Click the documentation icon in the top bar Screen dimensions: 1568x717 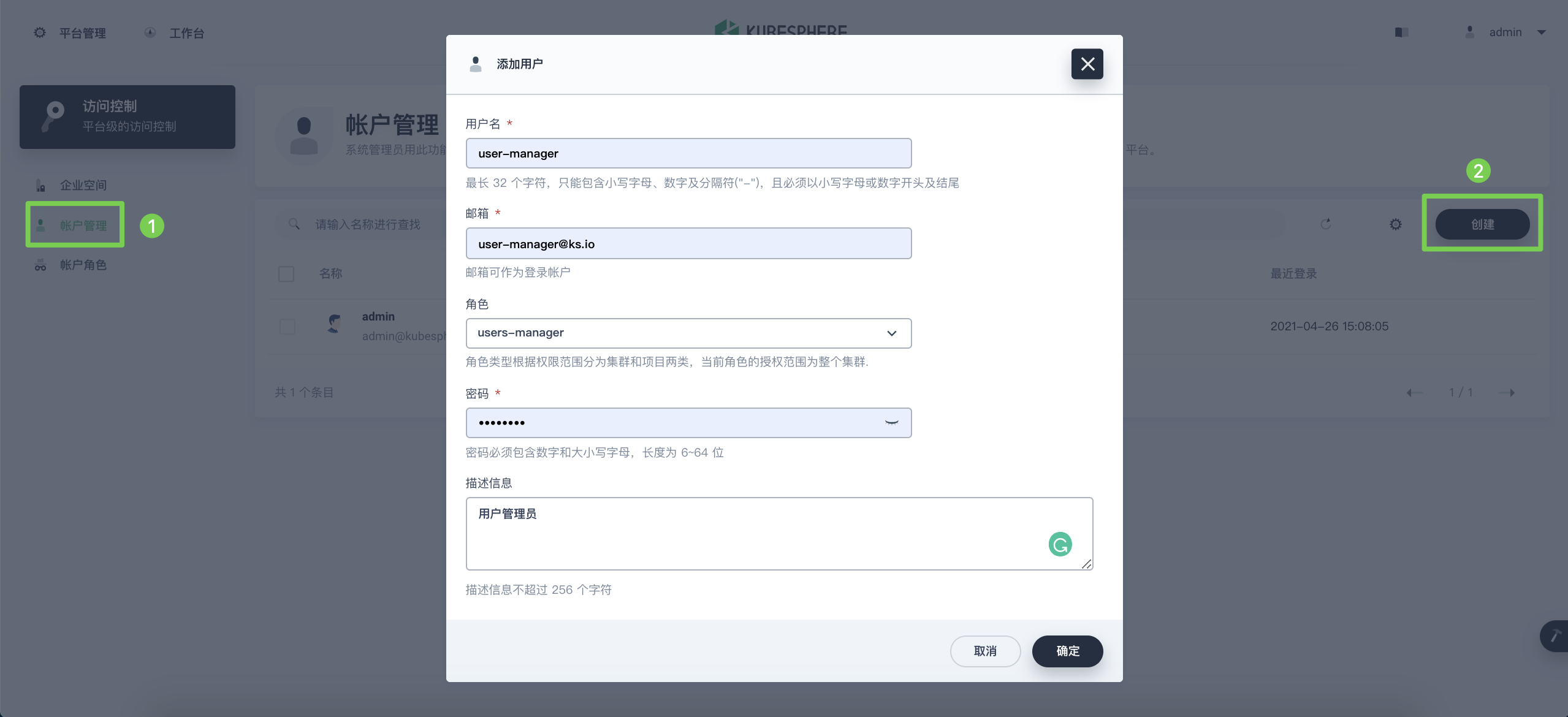1401,32
